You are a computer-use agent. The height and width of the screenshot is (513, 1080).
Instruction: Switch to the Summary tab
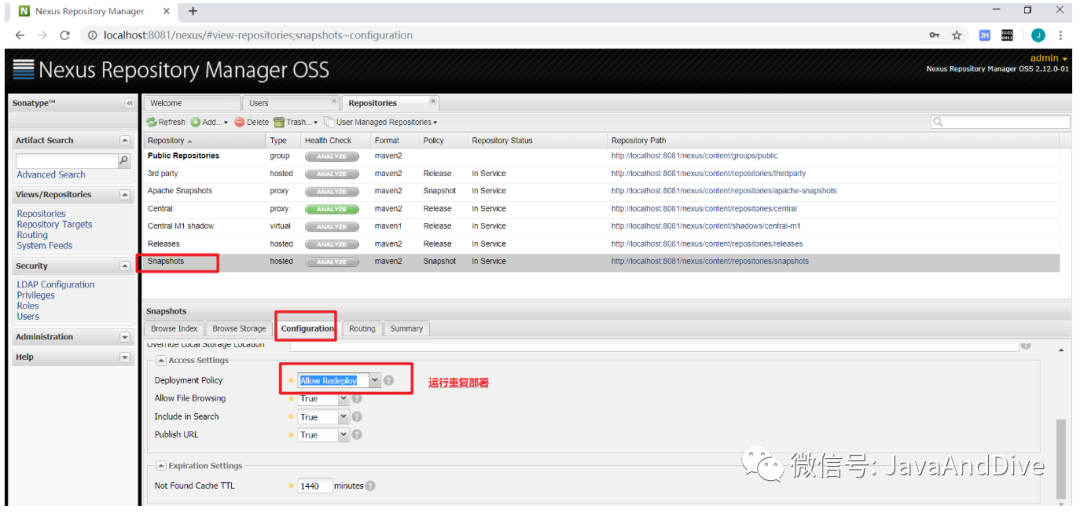pyautogui.click(x=406, y=328)
